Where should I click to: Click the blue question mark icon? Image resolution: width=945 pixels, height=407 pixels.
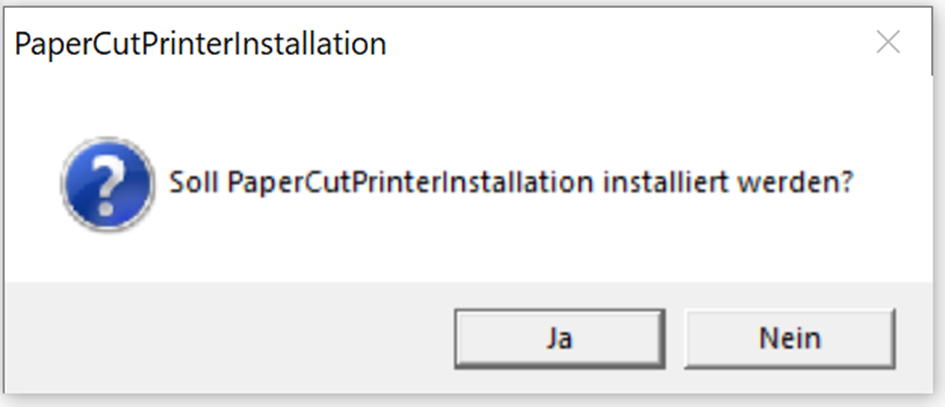click(107, 185)
